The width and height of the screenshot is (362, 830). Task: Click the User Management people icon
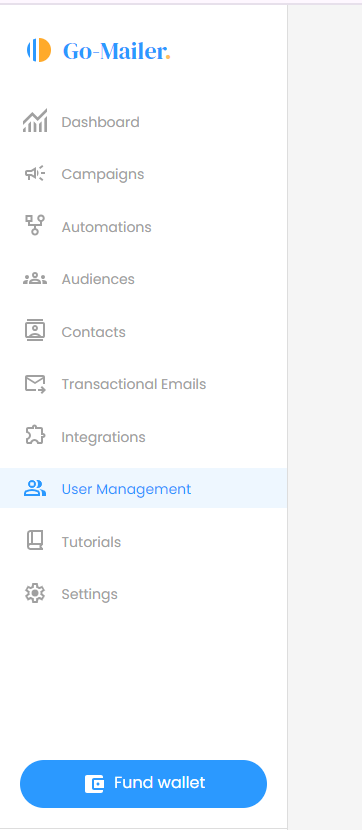pyautogui.click(x=35, y=488)
